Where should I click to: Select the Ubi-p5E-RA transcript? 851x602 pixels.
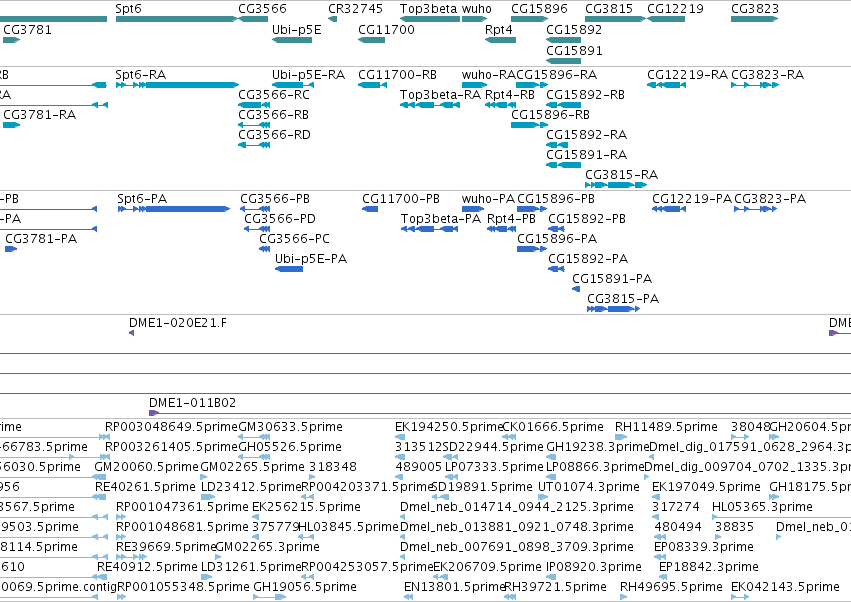point(293,85)
